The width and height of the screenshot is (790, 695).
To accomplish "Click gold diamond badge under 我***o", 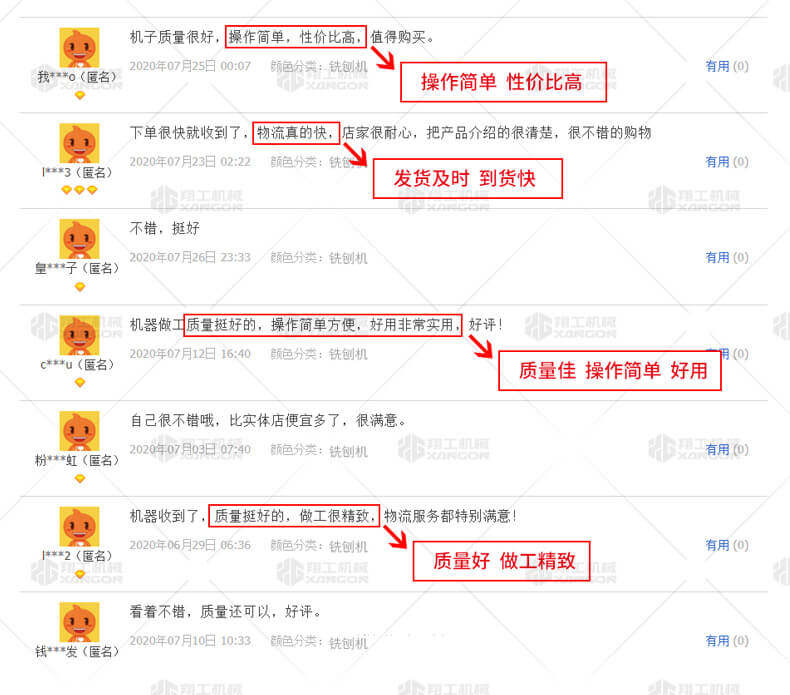I will pos(80,95).
